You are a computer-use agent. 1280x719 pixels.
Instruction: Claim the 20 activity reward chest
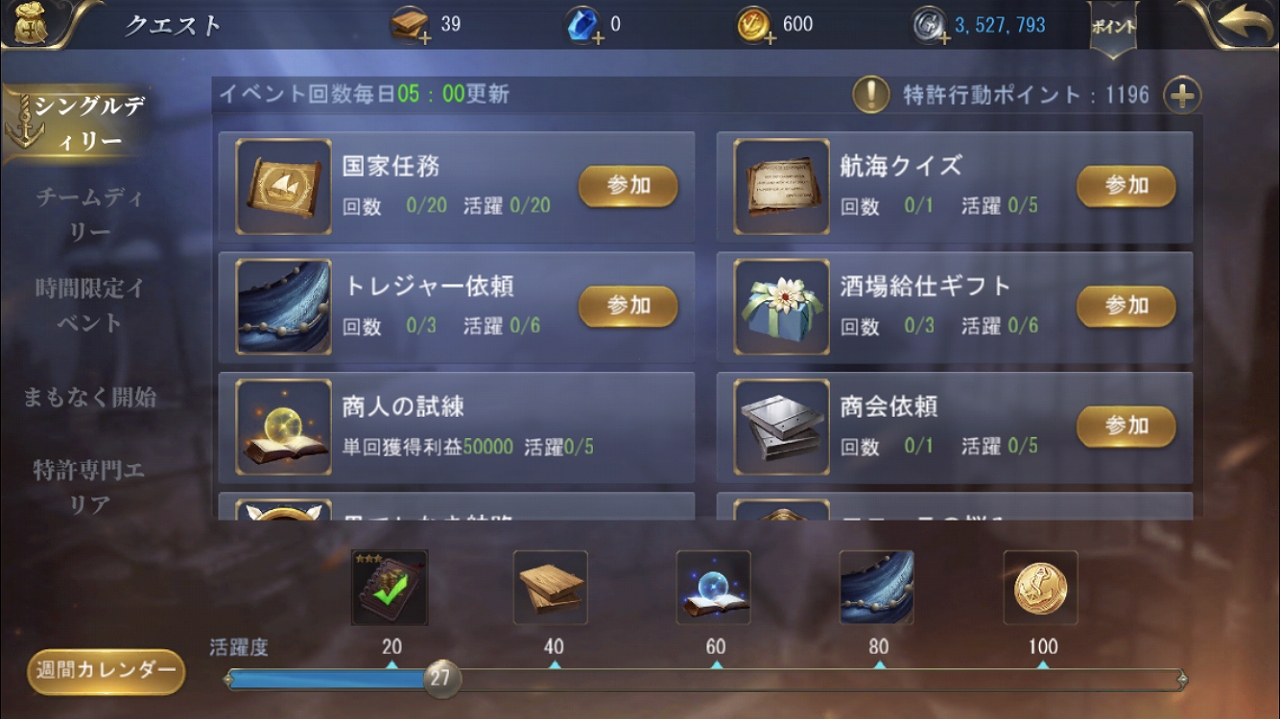[x=390, y=587]
